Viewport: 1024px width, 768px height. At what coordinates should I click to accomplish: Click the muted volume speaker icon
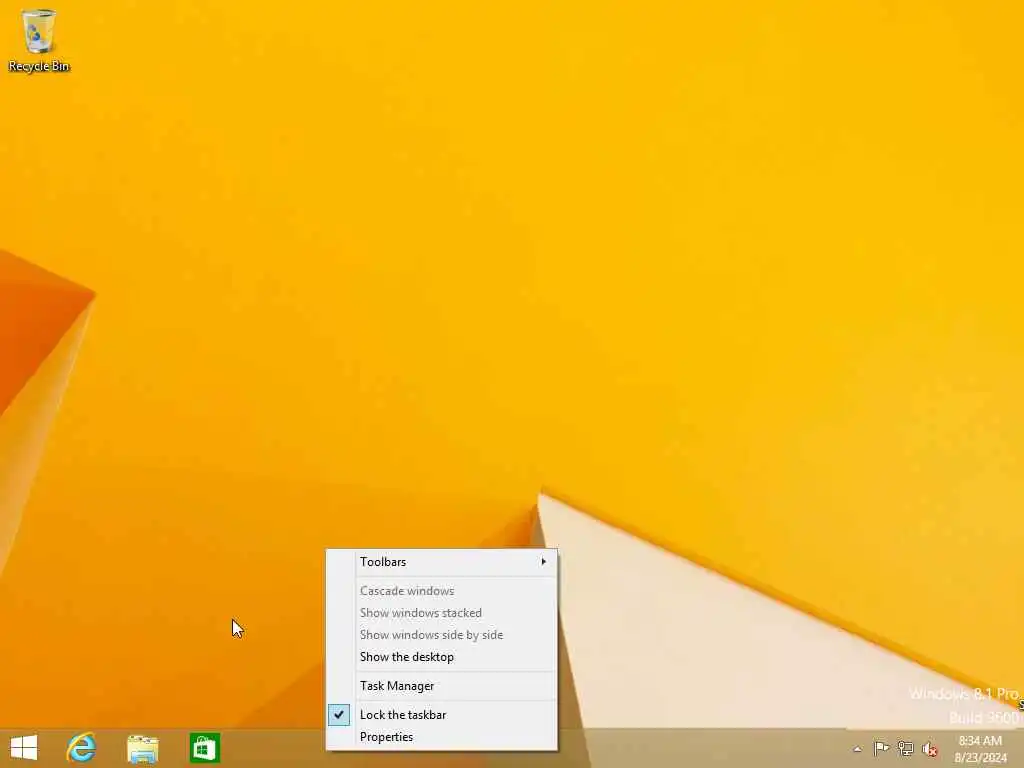929,749
